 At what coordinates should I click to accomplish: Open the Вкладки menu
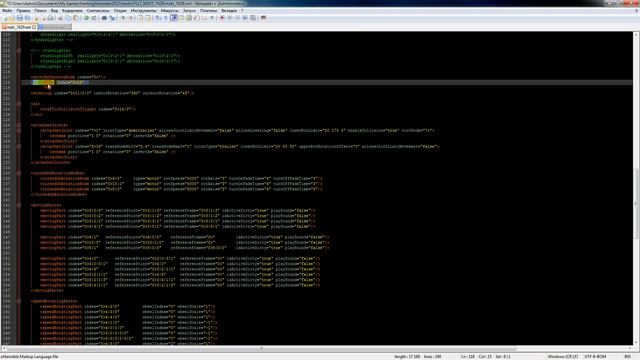(x=229, y=11)
